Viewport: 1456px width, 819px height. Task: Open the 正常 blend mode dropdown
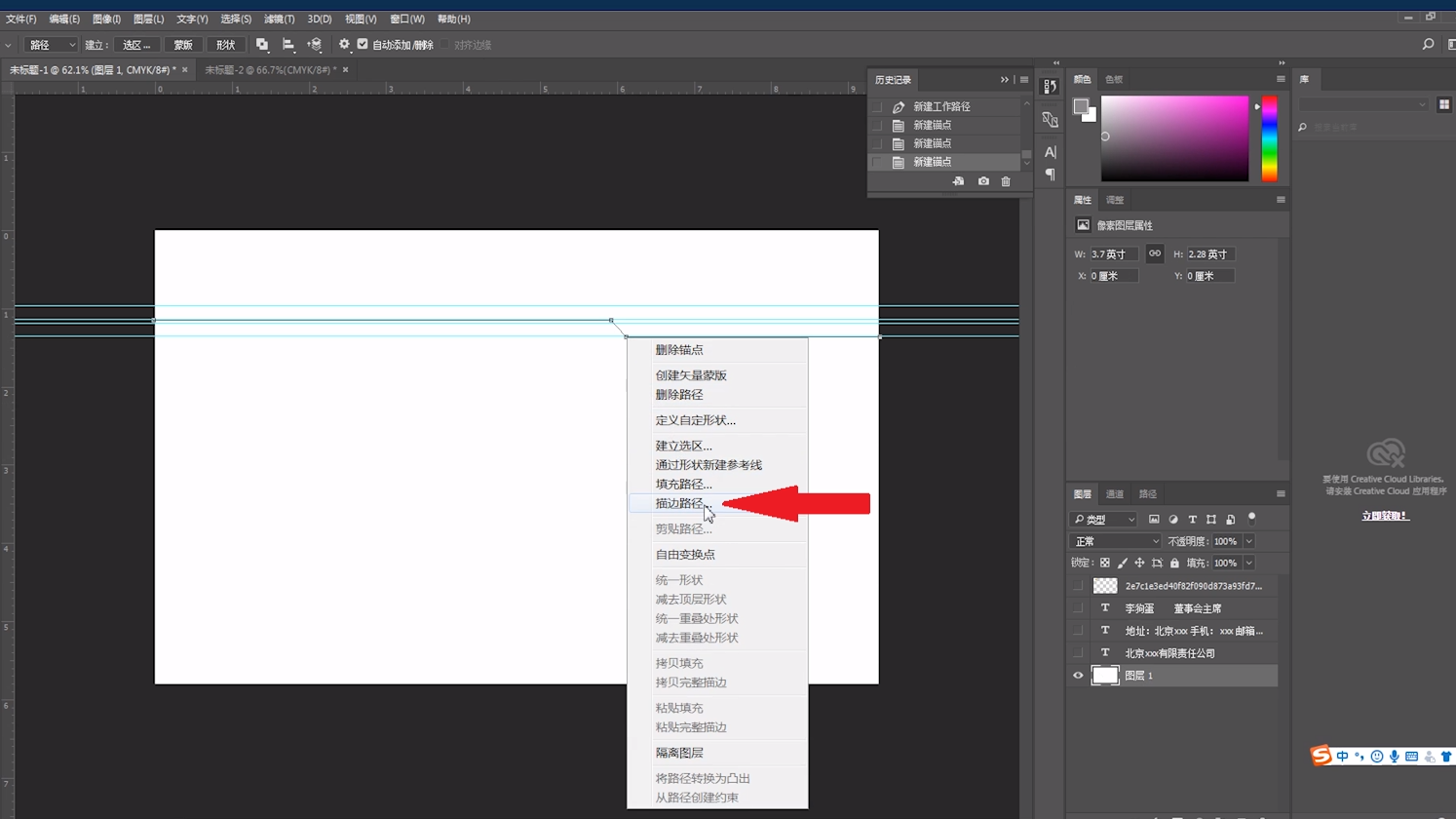(x=1115, y=542)
